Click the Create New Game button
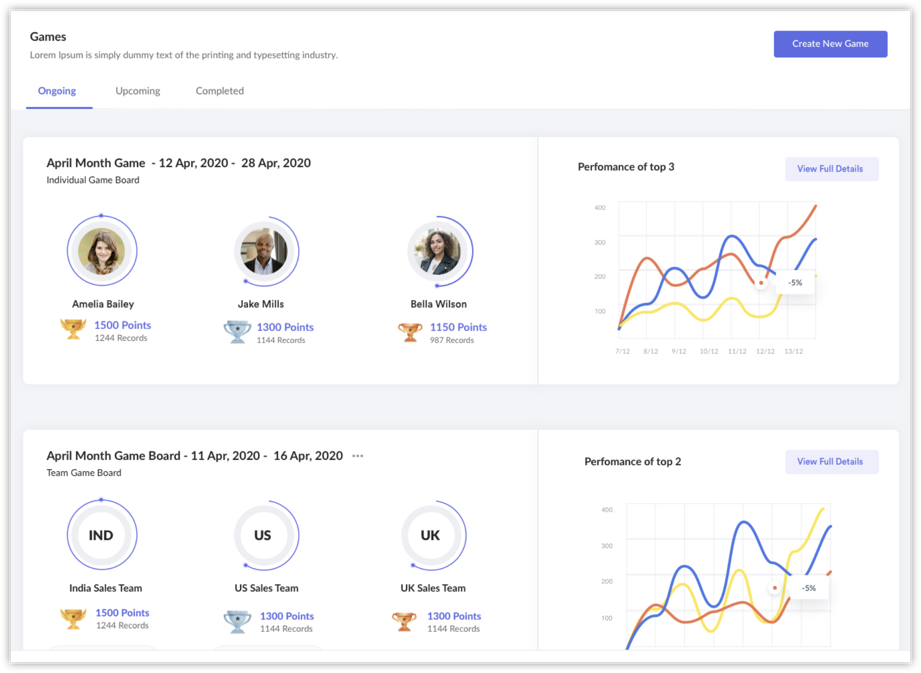Image resolution: width=921 pixels, height=673 pixels. click(830, 44)
